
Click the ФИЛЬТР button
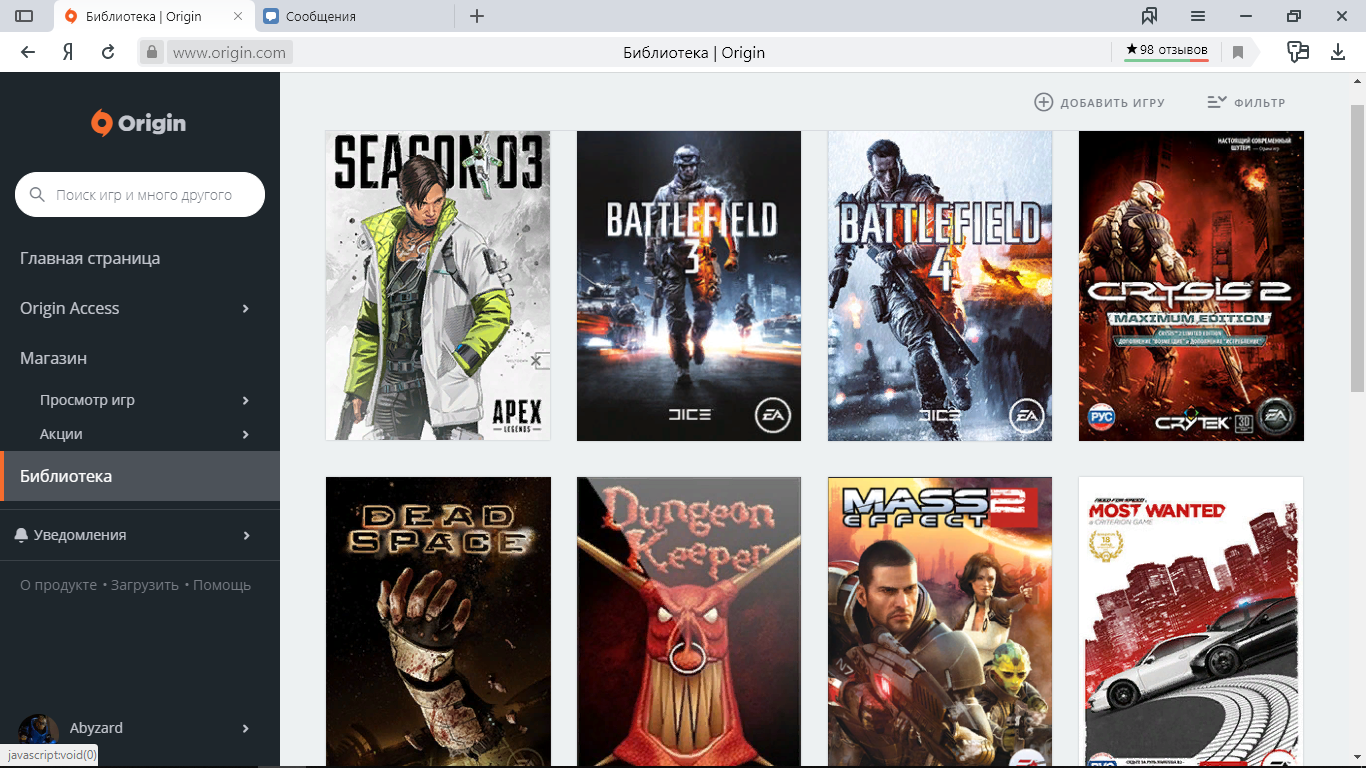(x=1246, y=102)
